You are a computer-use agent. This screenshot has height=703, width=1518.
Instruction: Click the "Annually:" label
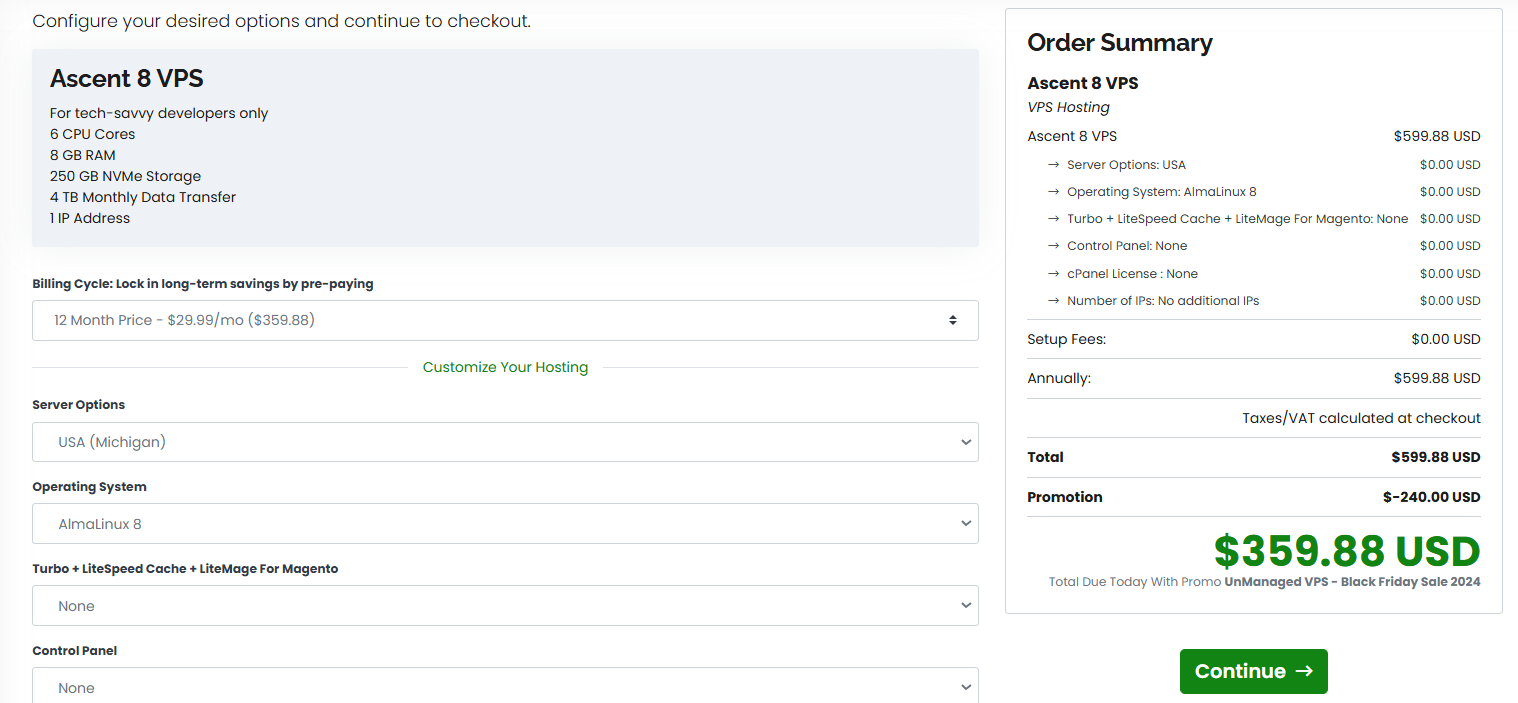1059,379
